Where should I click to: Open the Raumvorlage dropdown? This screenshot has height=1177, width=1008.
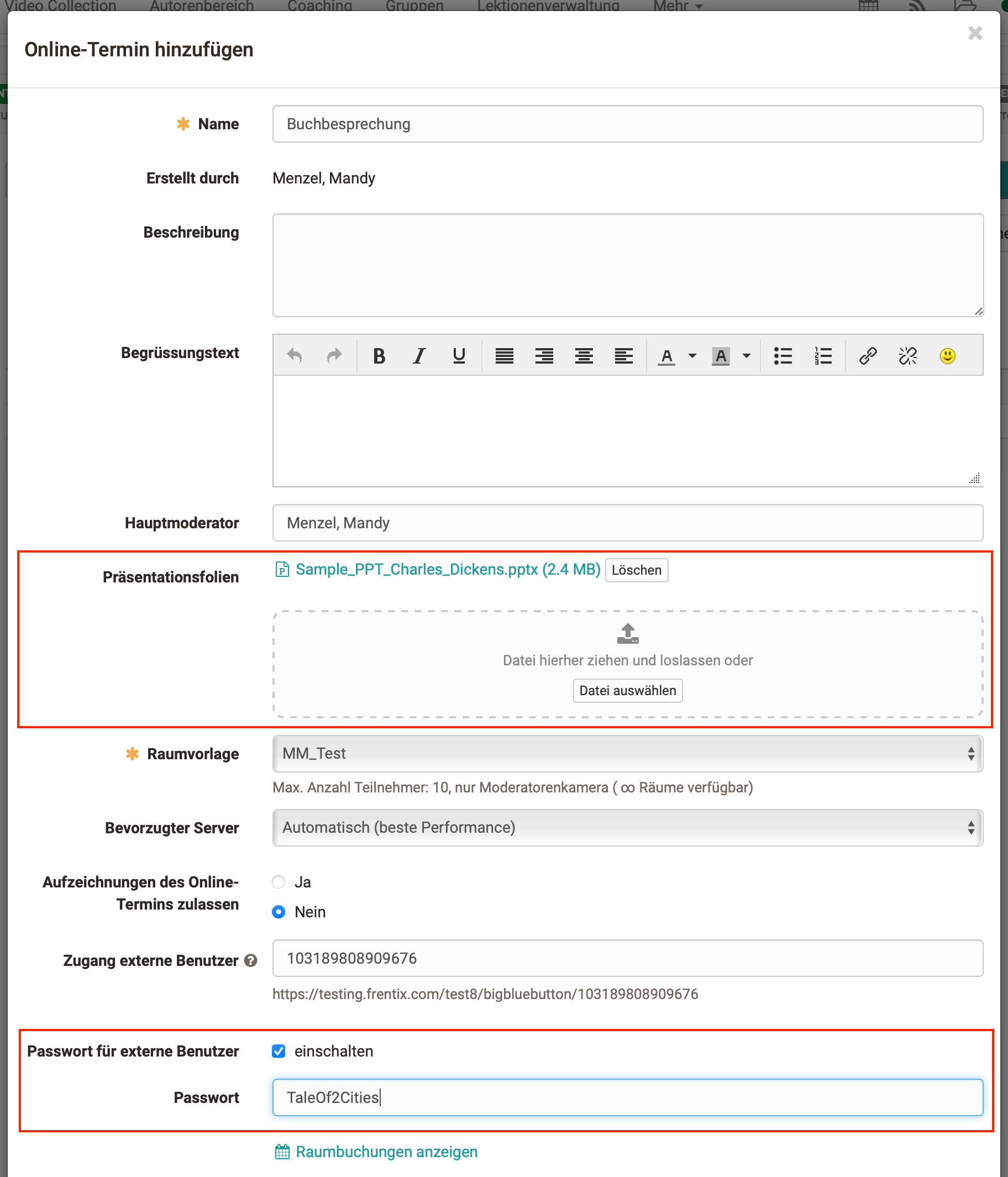[x=627, y=753]
